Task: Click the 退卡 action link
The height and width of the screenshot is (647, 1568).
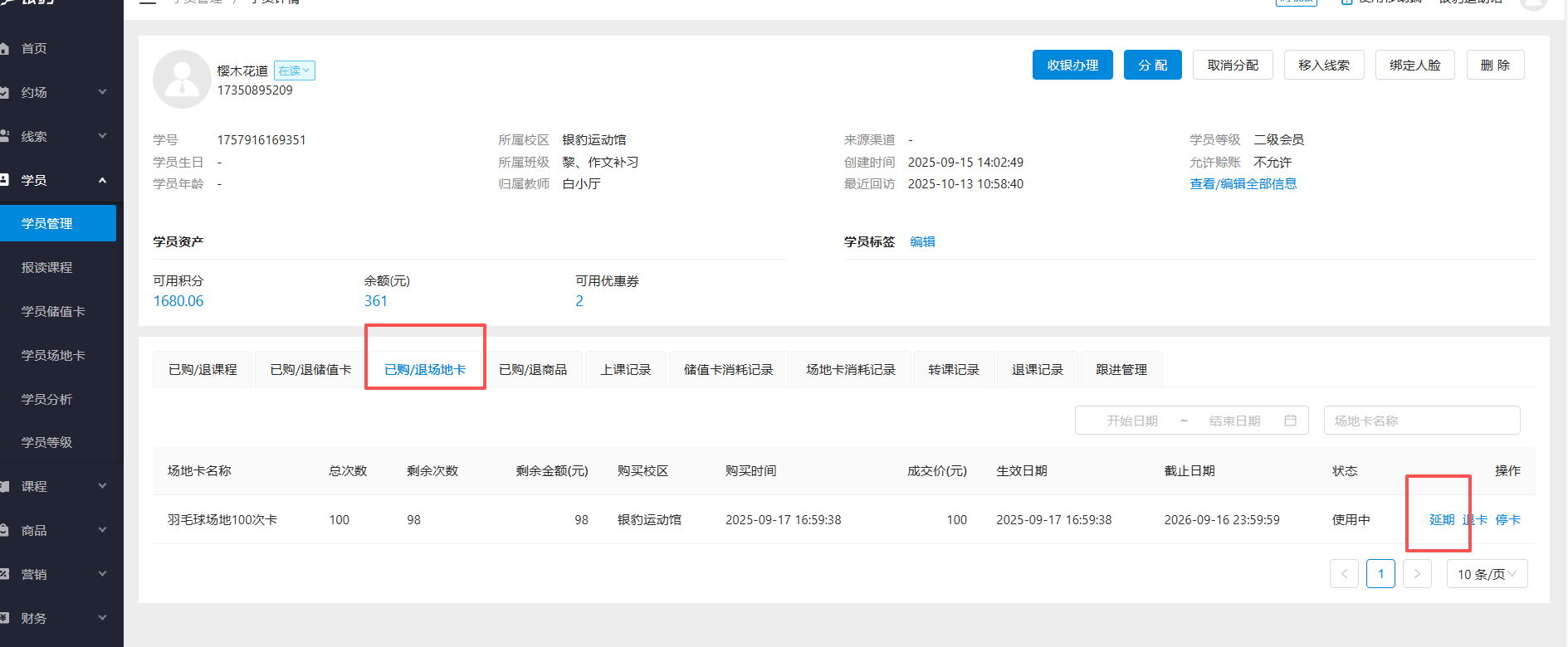Action: [x=1475, y=520]
